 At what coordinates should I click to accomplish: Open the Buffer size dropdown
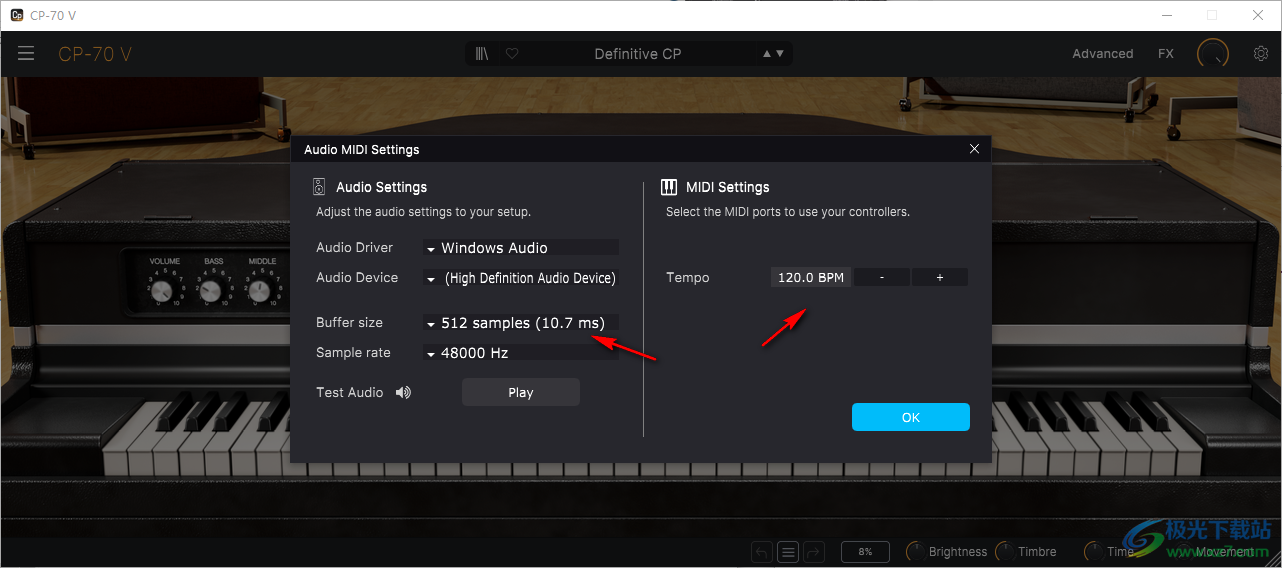point(520,323)
